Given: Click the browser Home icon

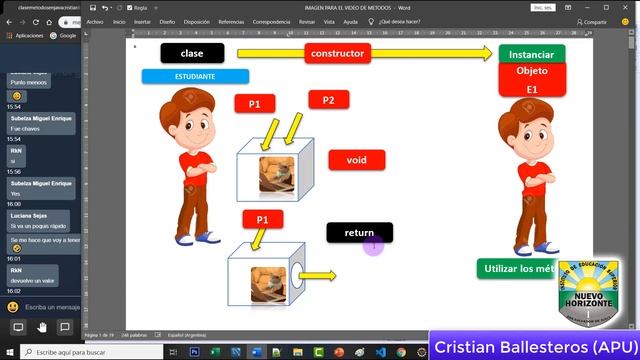Looking at the screenshot, I should pyautogui.click(x=49, y=22).
